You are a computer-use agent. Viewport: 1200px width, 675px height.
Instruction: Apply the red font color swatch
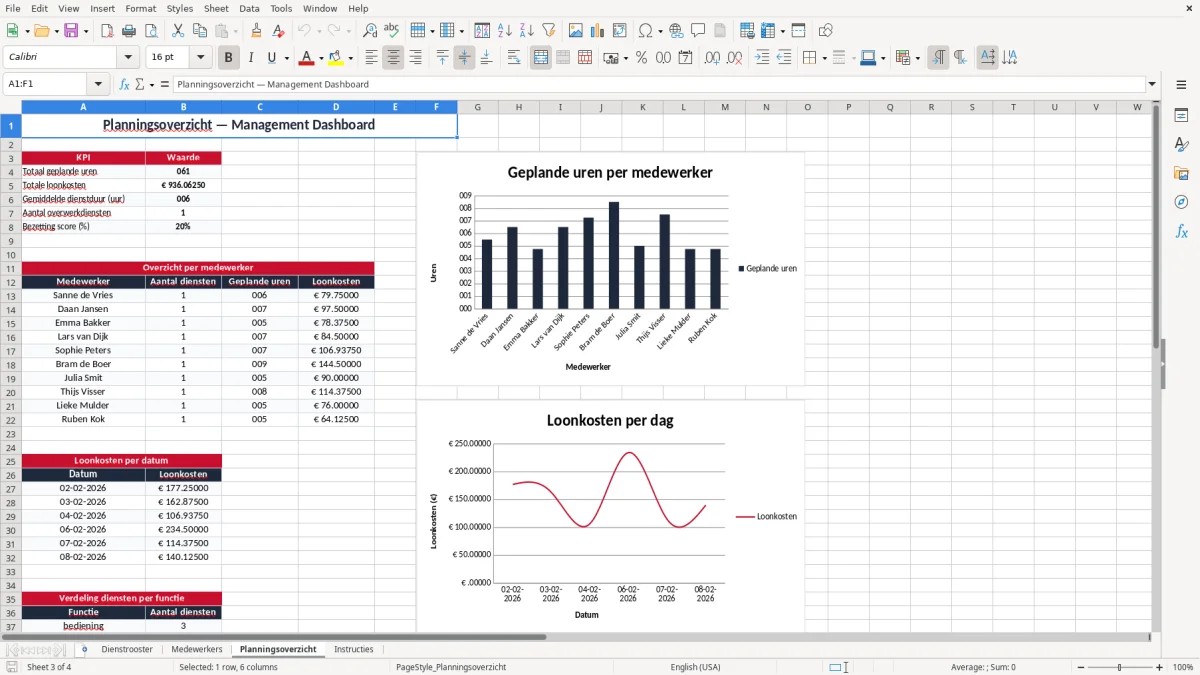[306, 58]
